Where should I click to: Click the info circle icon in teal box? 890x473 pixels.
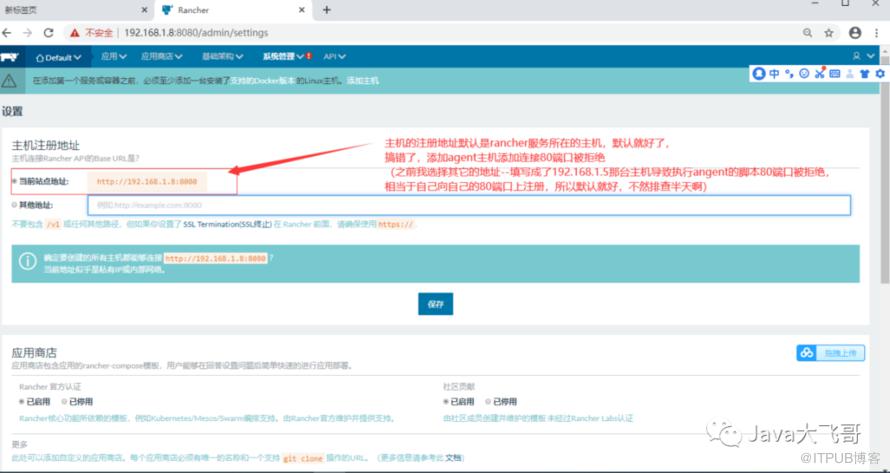[x=28, y=261]
